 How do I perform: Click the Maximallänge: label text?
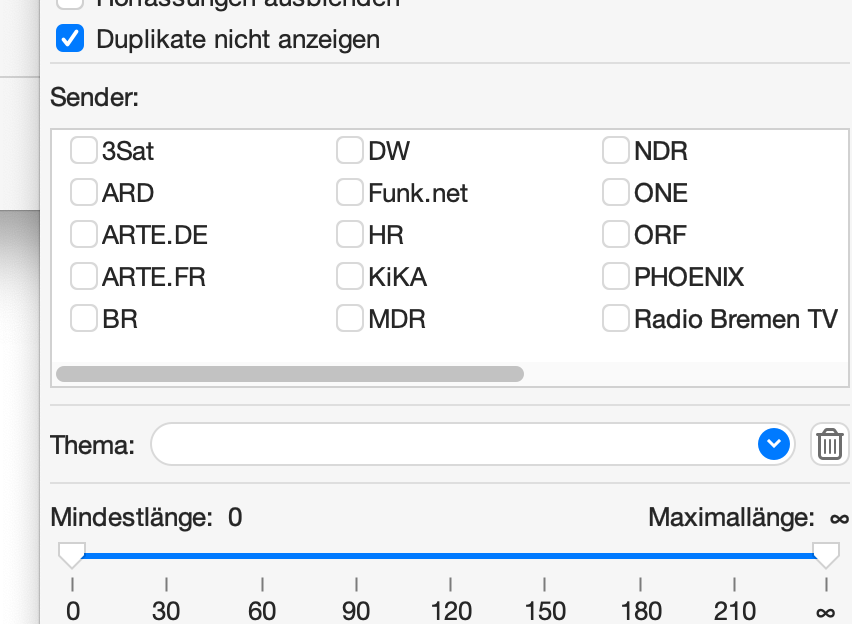731,517
